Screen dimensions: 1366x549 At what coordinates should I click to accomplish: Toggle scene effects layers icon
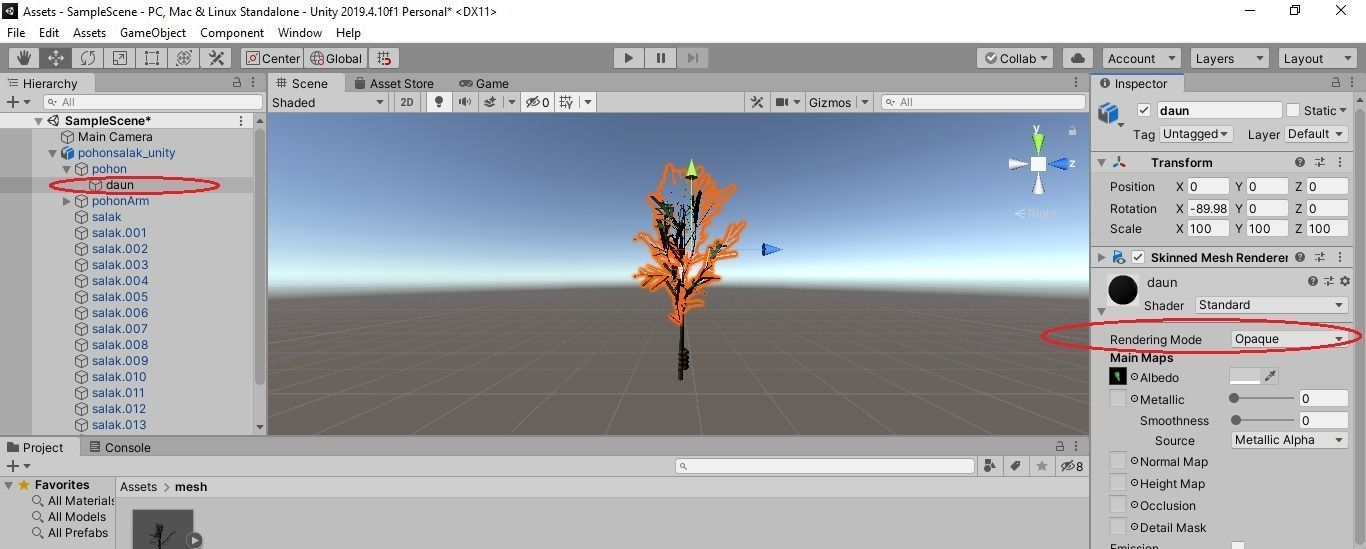pyautogui.click(x=490, y=102)
